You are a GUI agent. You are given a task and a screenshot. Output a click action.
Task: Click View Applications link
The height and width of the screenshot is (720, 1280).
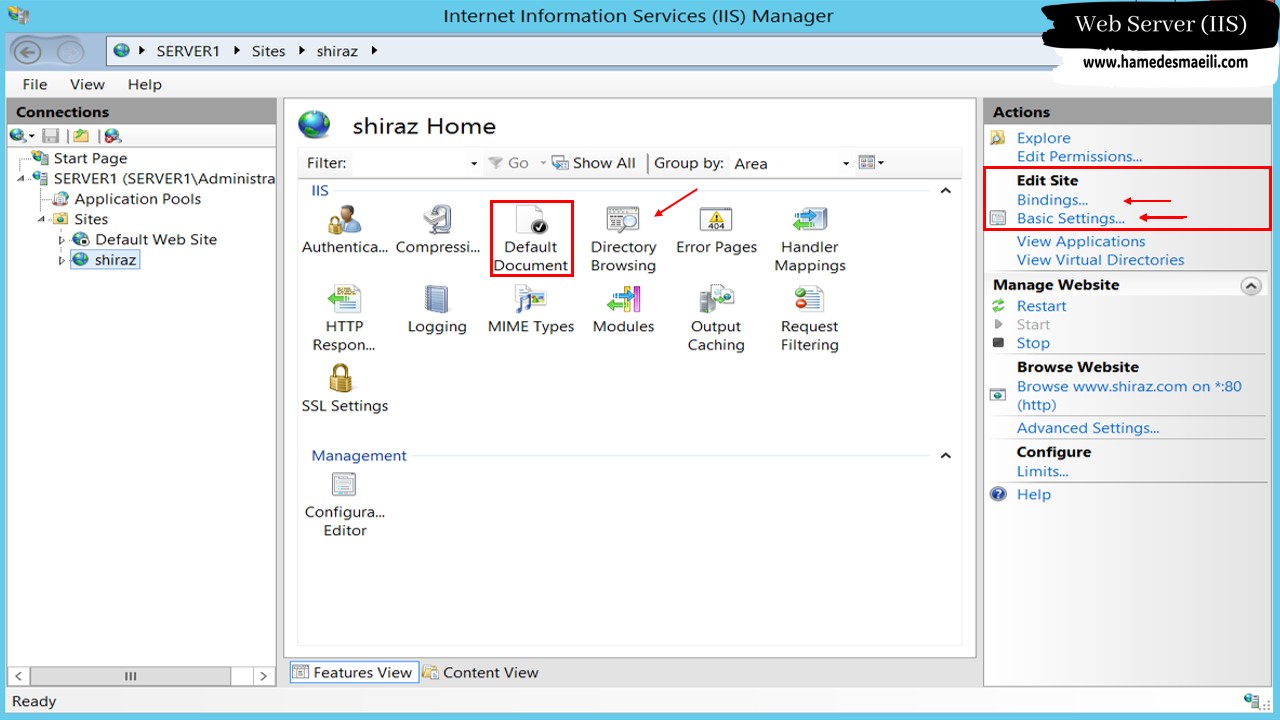coord(1081,241)
